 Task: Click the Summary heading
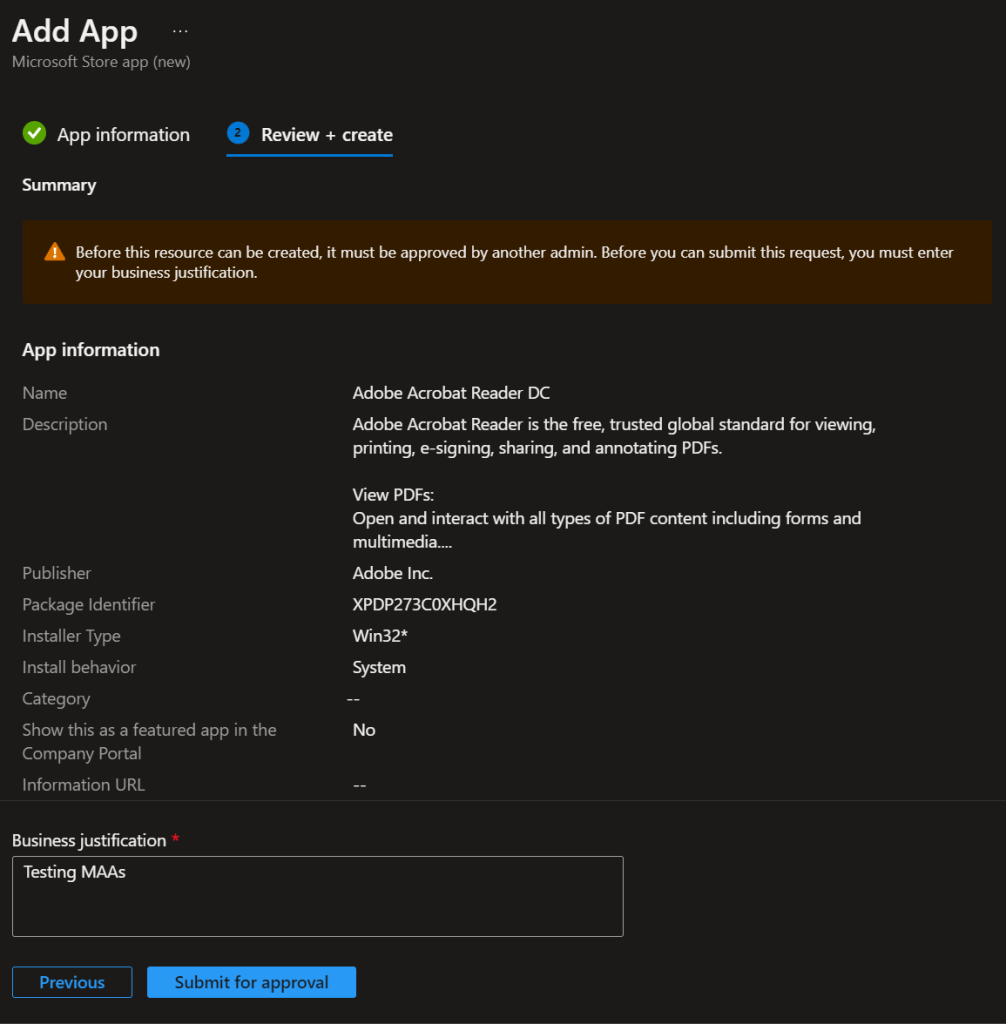(59, 185)
